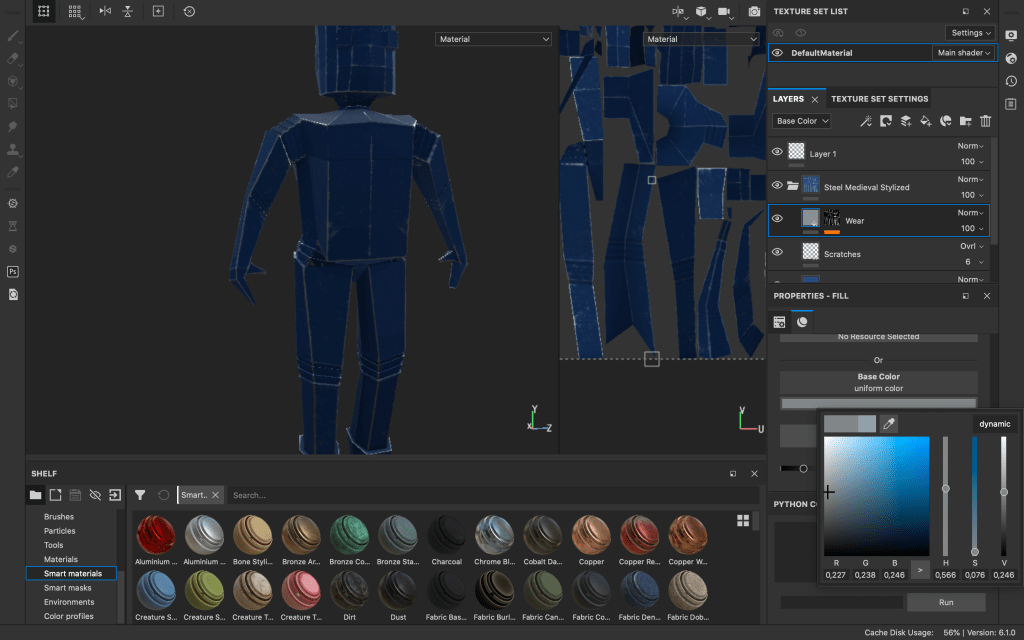Viewport: 1024px width, 640px height.
Task: Toggle horizontal mirror symmetry in top toolbar
Action: pyautogui.click(x=105, y=11)
